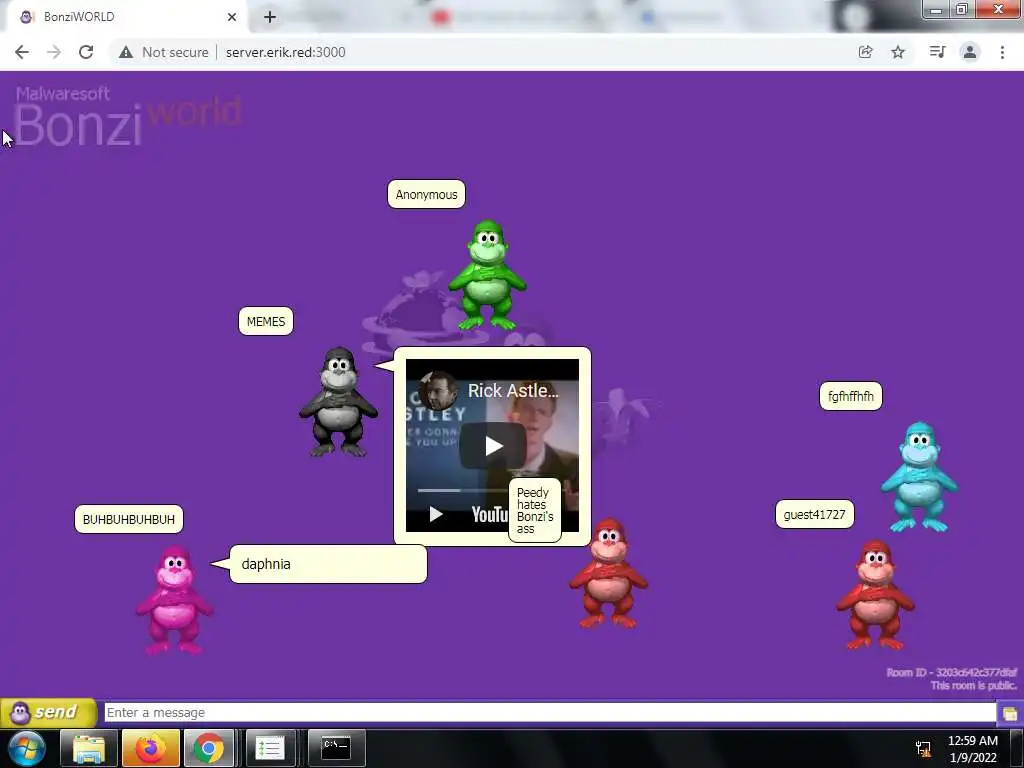Click the Peedy hates Bonzi's speech bubble
The image size is (1024, 768).
click(535, 510)
